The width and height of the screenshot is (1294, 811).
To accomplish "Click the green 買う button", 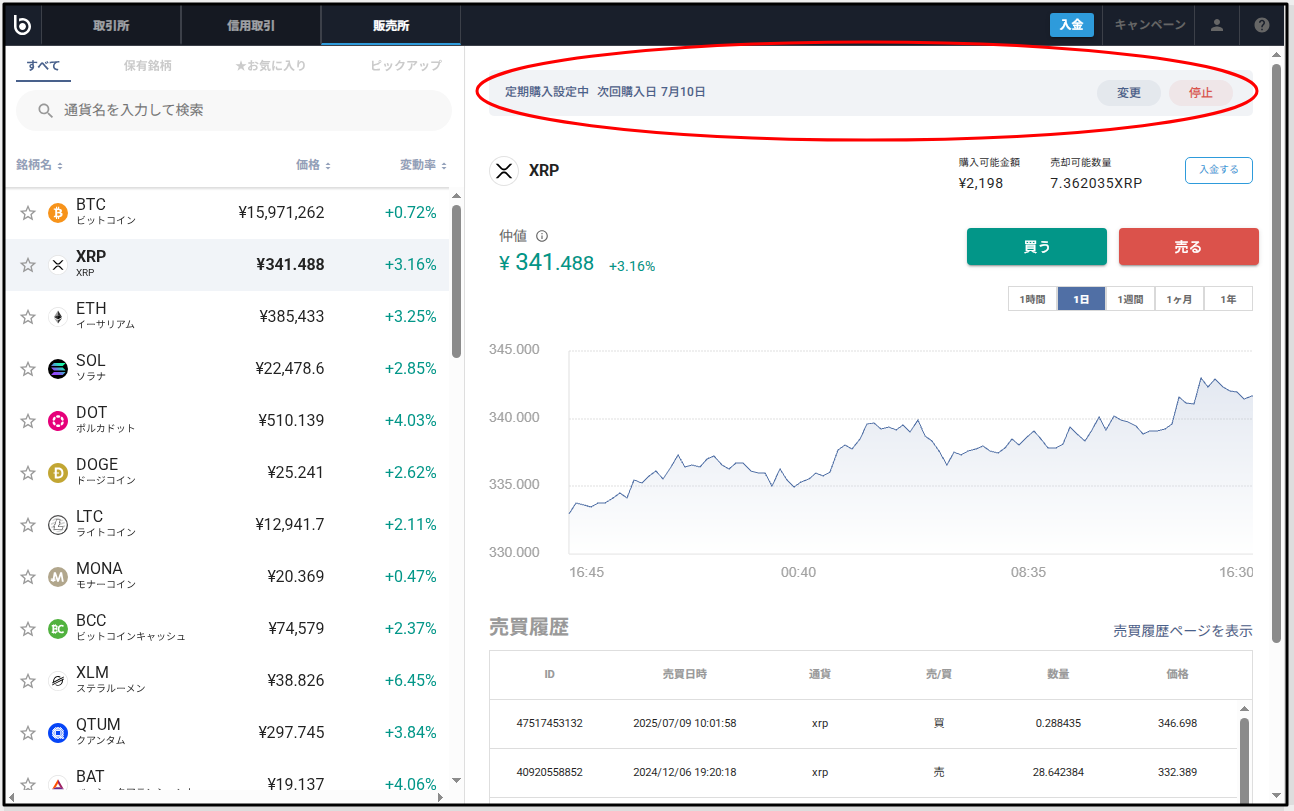I will click(1037, 247).
